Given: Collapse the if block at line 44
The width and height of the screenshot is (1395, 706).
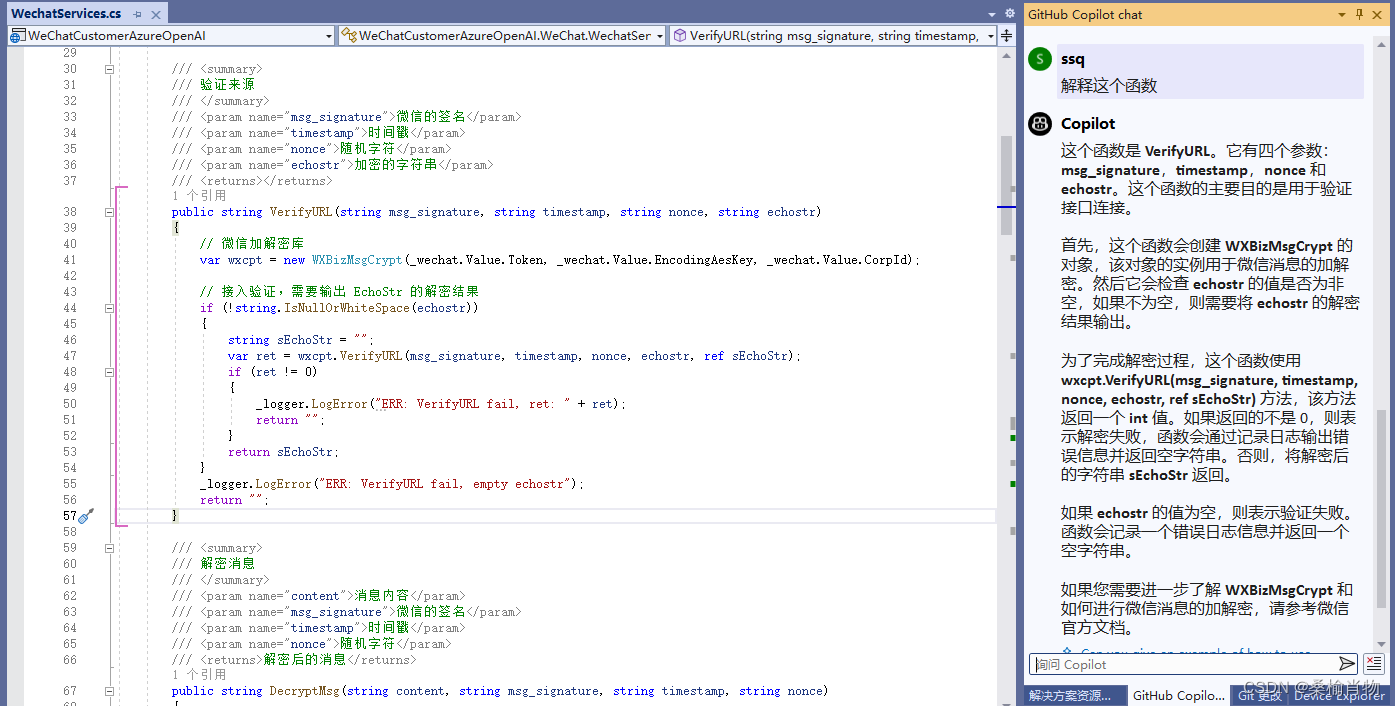Looking at the screenshot, I should click(109, 308).
